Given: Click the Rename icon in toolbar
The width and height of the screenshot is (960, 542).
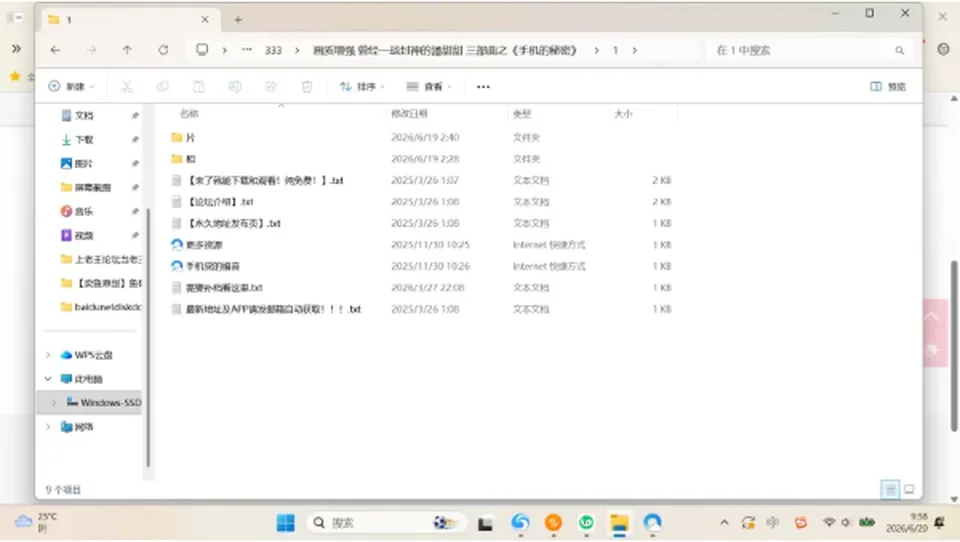Looking at the screenshot, I should coord(235,86).
